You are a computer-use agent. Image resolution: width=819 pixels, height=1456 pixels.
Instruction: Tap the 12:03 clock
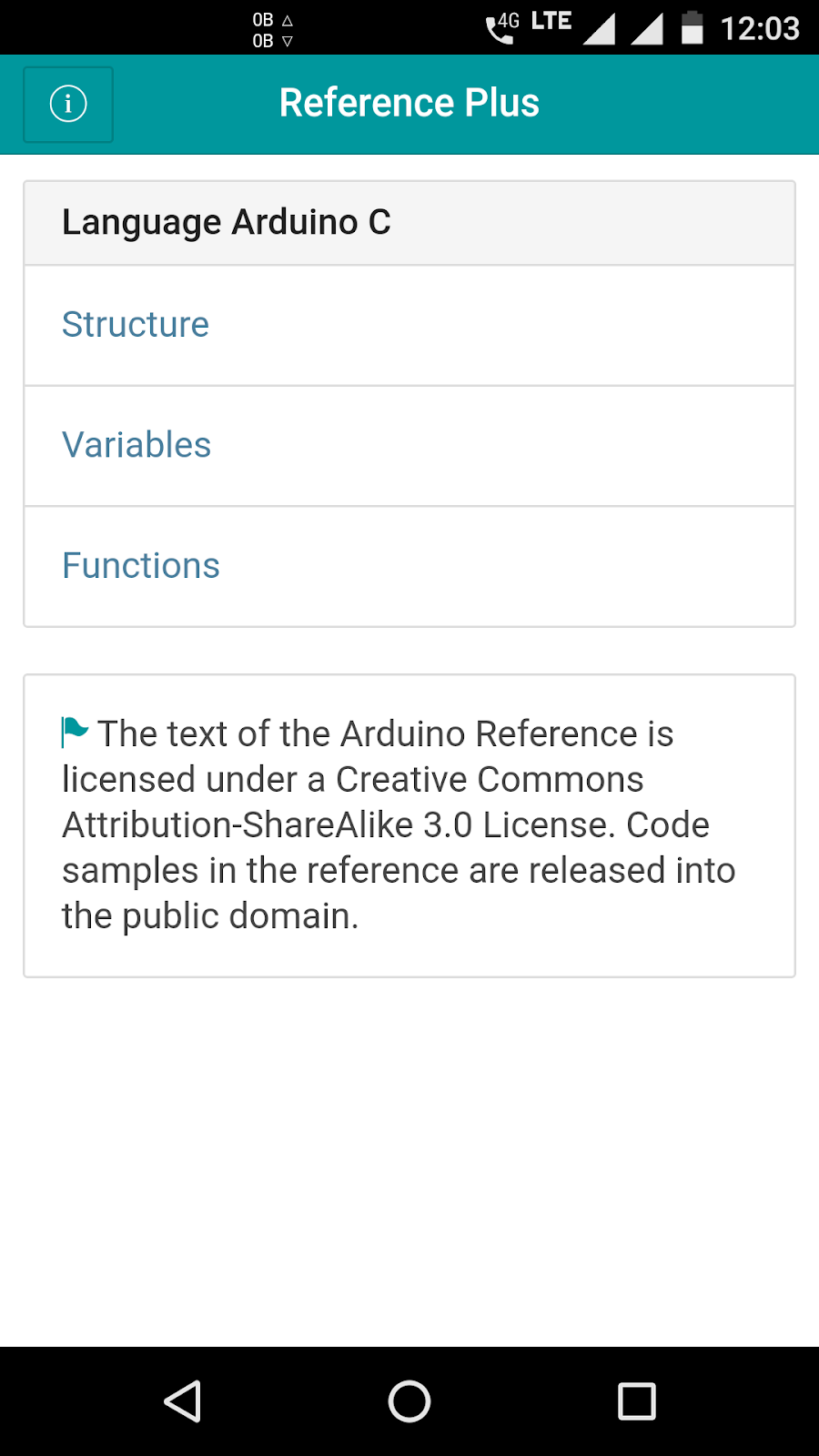[x=760, y=29]
